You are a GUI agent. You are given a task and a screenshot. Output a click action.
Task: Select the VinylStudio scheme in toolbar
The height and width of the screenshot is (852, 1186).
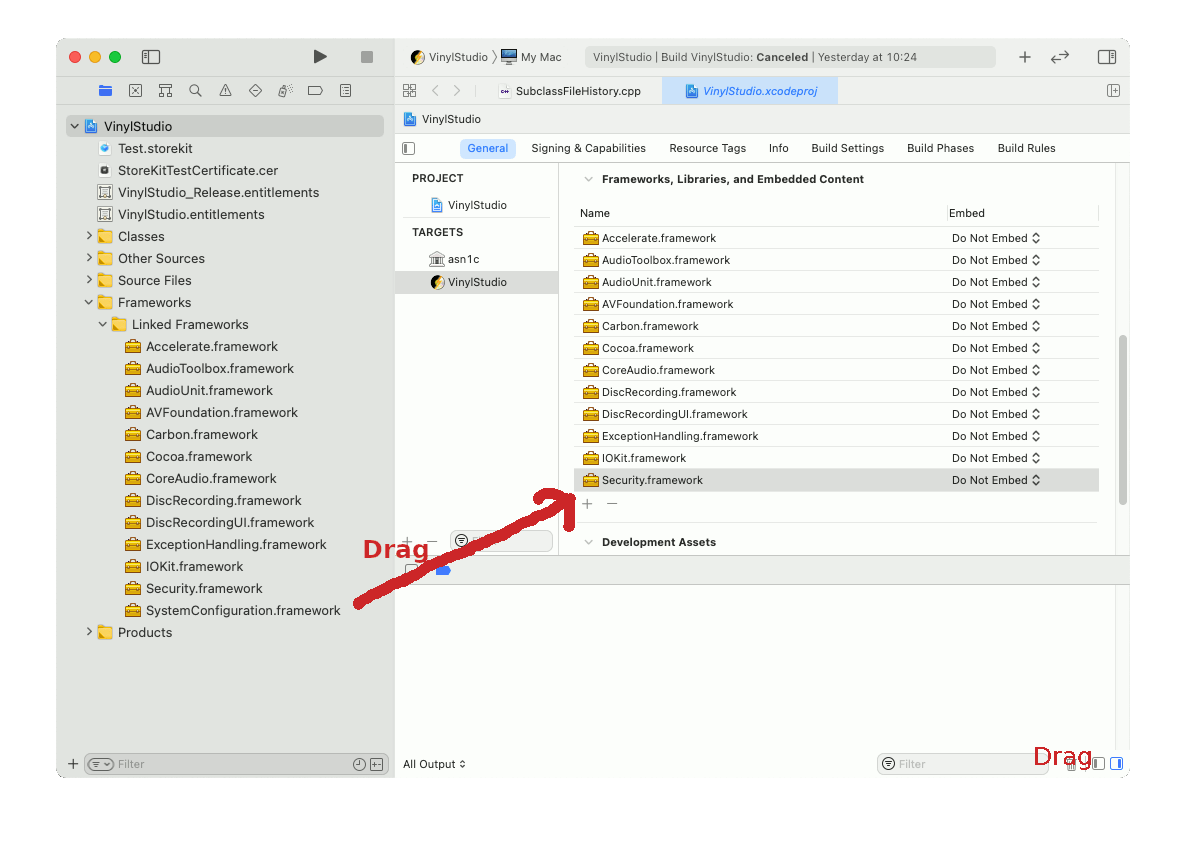point(449,57)
